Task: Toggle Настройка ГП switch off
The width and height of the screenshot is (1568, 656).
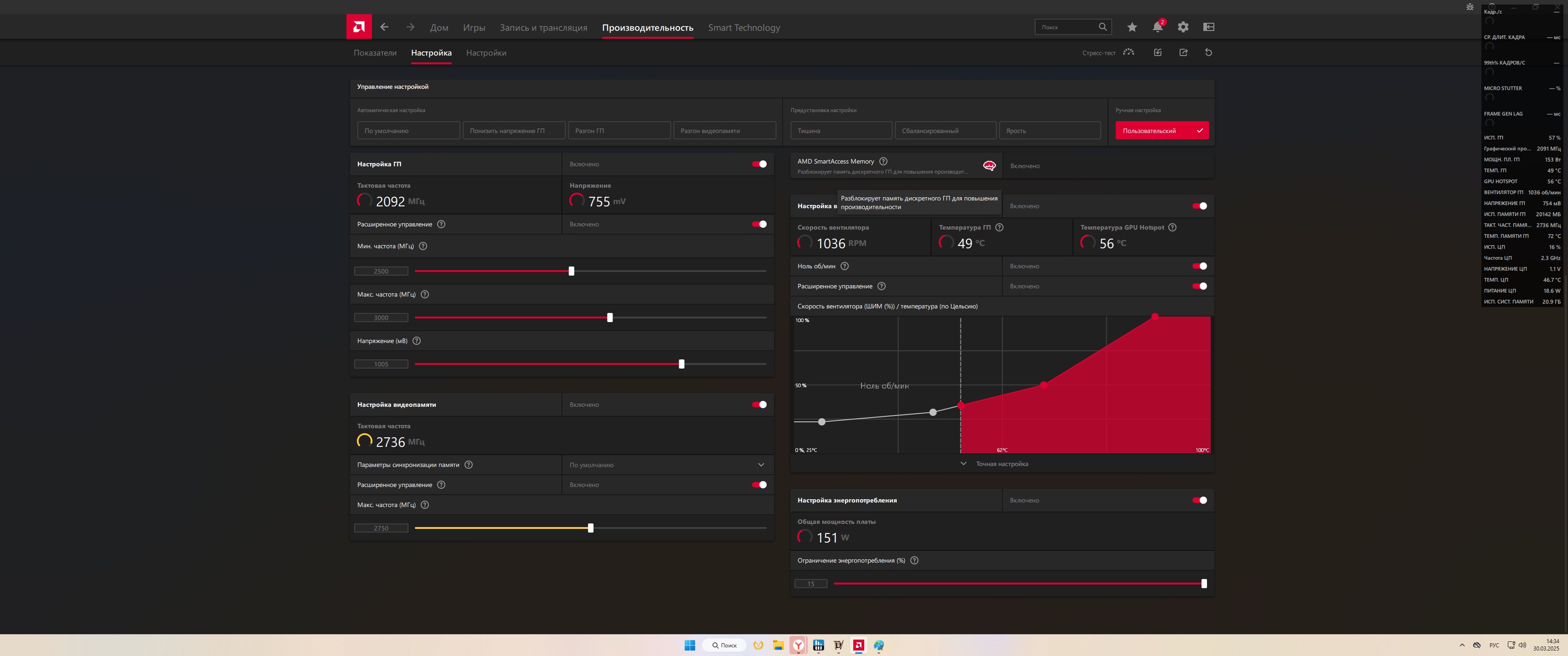Action: (759, 164)
